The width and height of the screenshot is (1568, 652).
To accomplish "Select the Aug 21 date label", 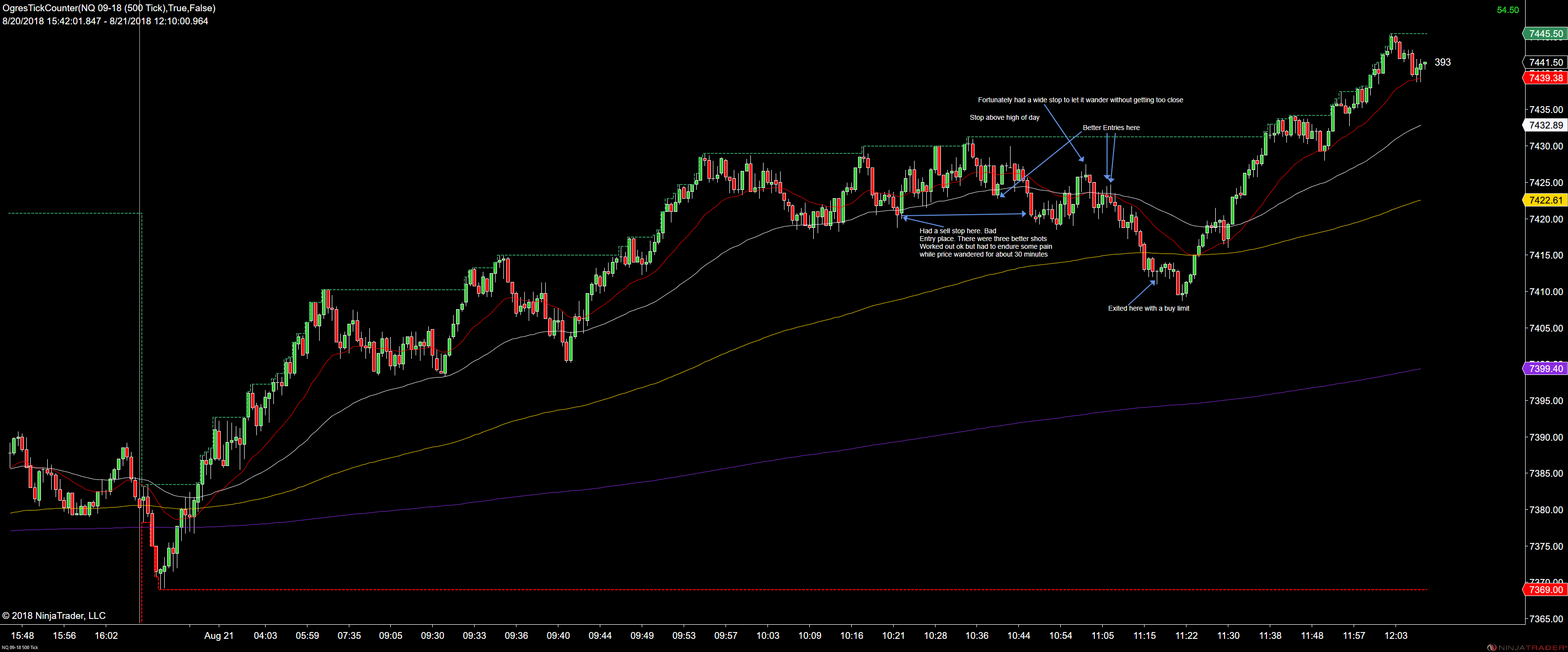I will click(219, 635).
